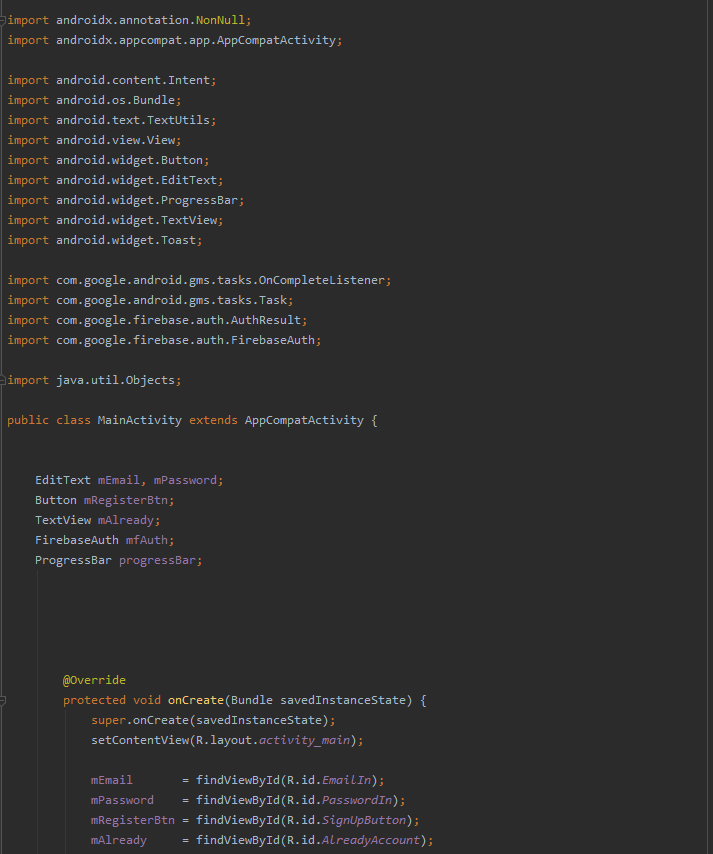Click AlreadyAccount in the R.id reference
713x854 pixels.
point(371,840)
